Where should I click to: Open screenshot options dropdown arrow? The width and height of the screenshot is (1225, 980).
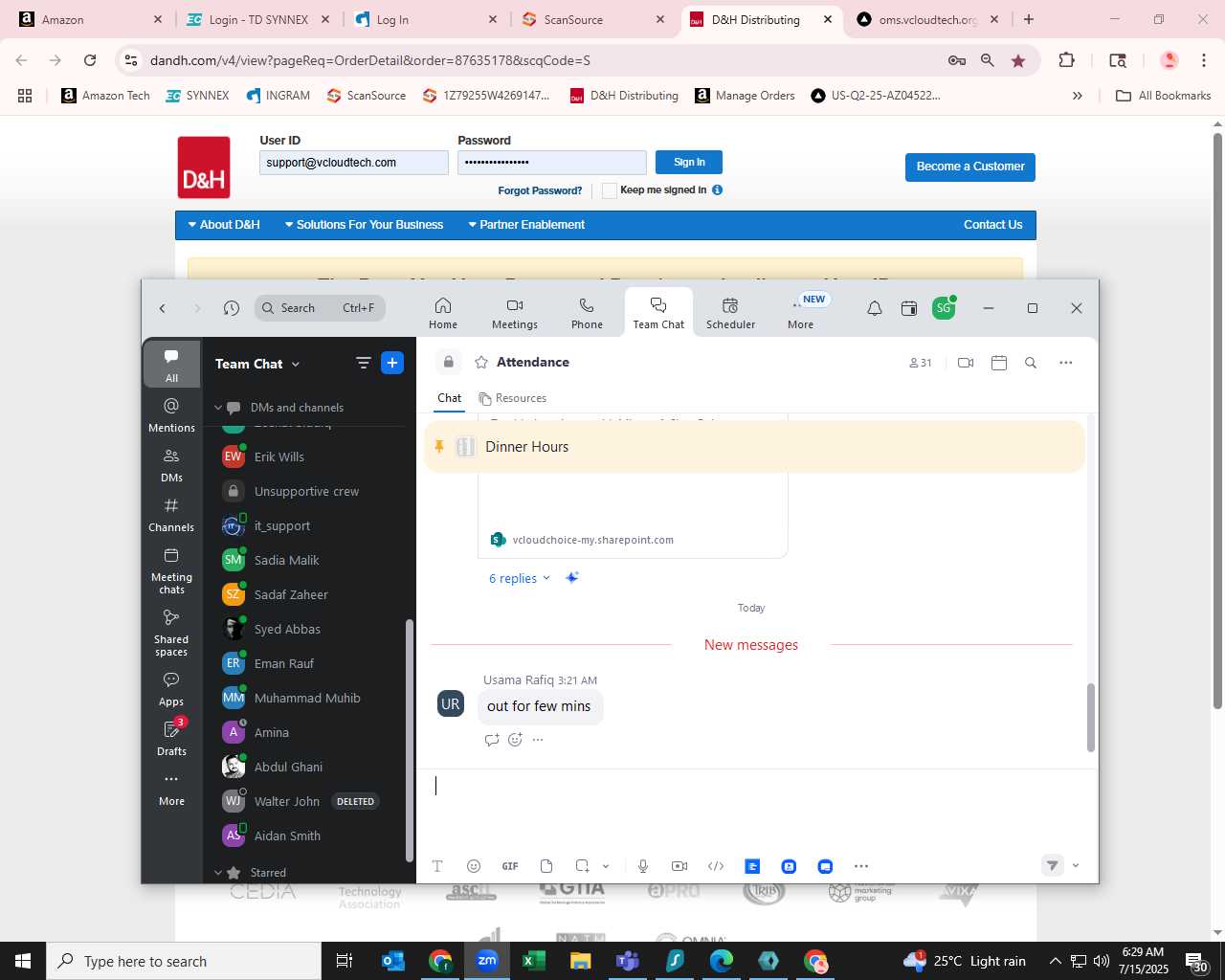pyautogui.click(x=606, y=866)
